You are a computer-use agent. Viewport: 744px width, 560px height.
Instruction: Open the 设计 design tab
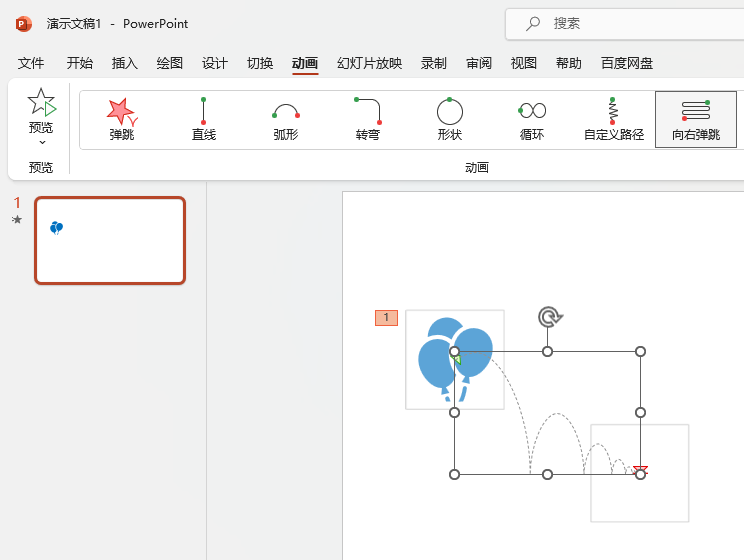(214, 63)
